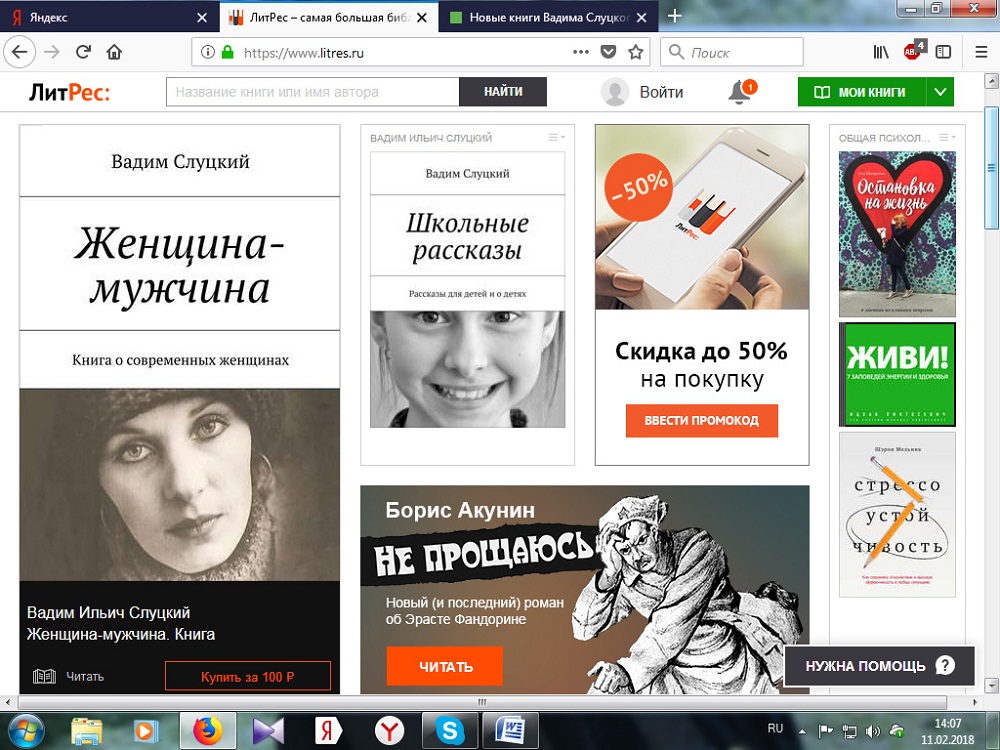Click the volume speaker tray icon
Screen dimensions: 1000x750
(872, 732)
